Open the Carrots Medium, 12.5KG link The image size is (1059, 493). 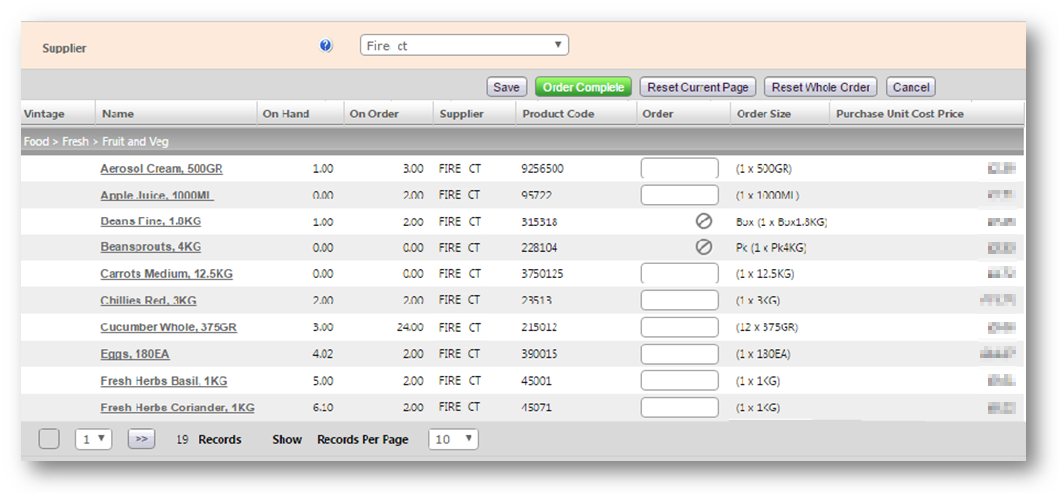click(167, 274)
